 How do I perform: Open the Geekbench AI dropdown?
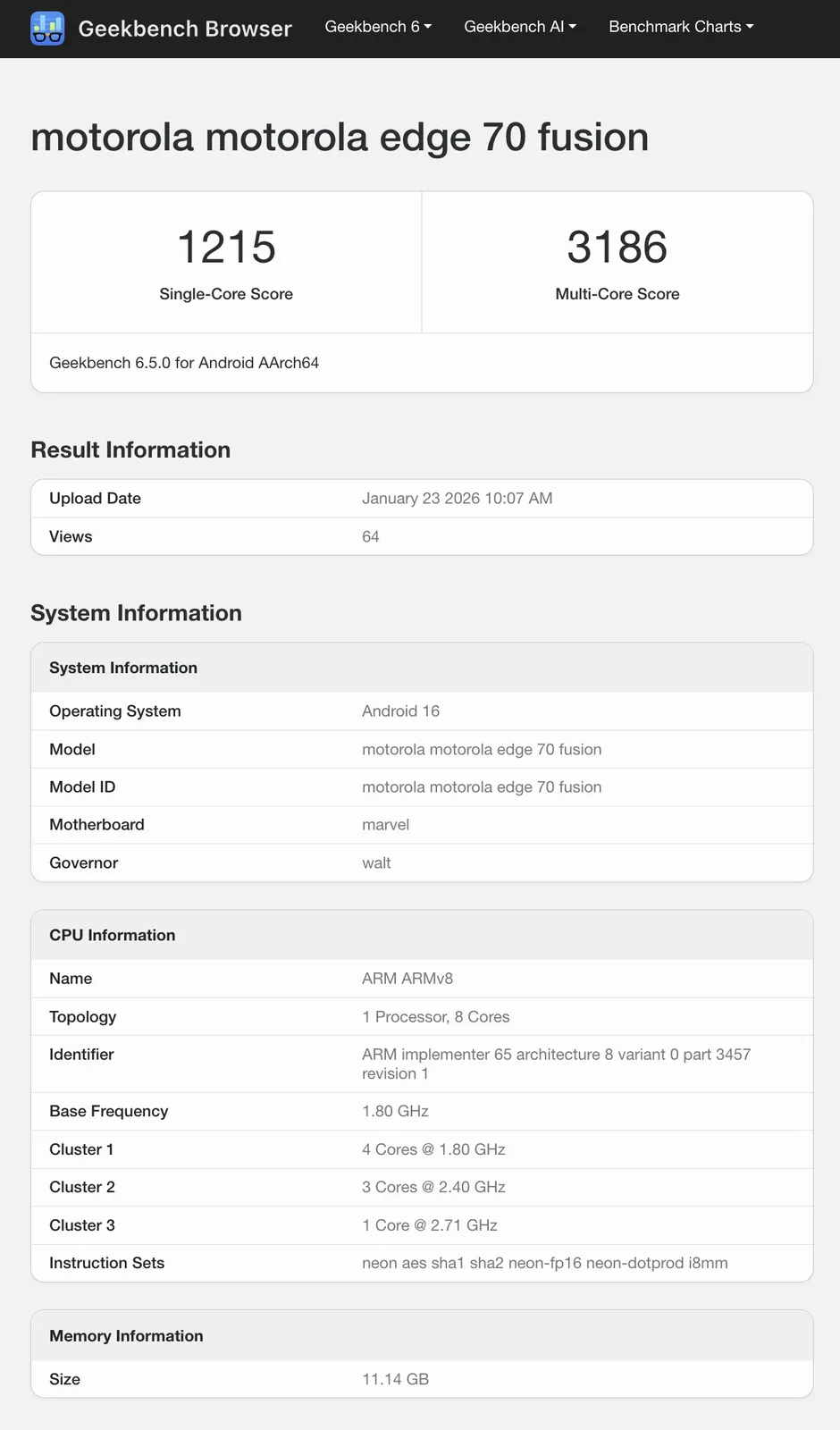pos(520,27)
